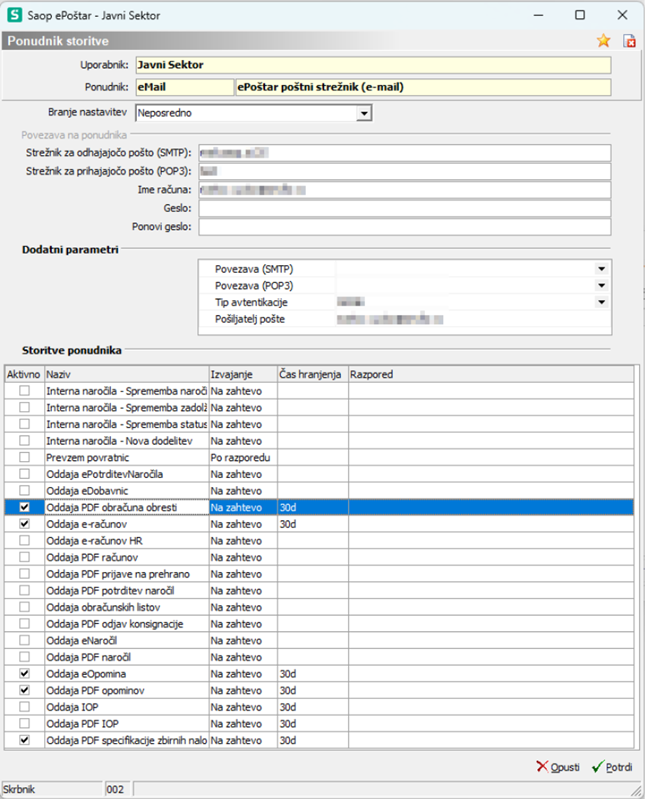Click the Geslo password field
This screenshot has height=799, width=645.
tap(405, 208)
